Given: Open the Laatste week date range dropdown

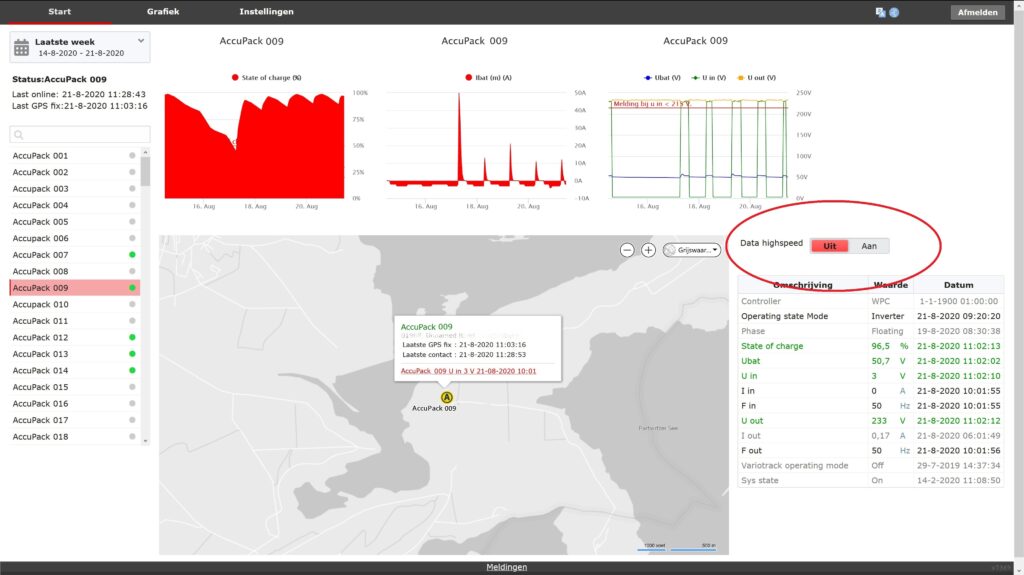Looking at the screenshot, I should [x=141, y=41].
